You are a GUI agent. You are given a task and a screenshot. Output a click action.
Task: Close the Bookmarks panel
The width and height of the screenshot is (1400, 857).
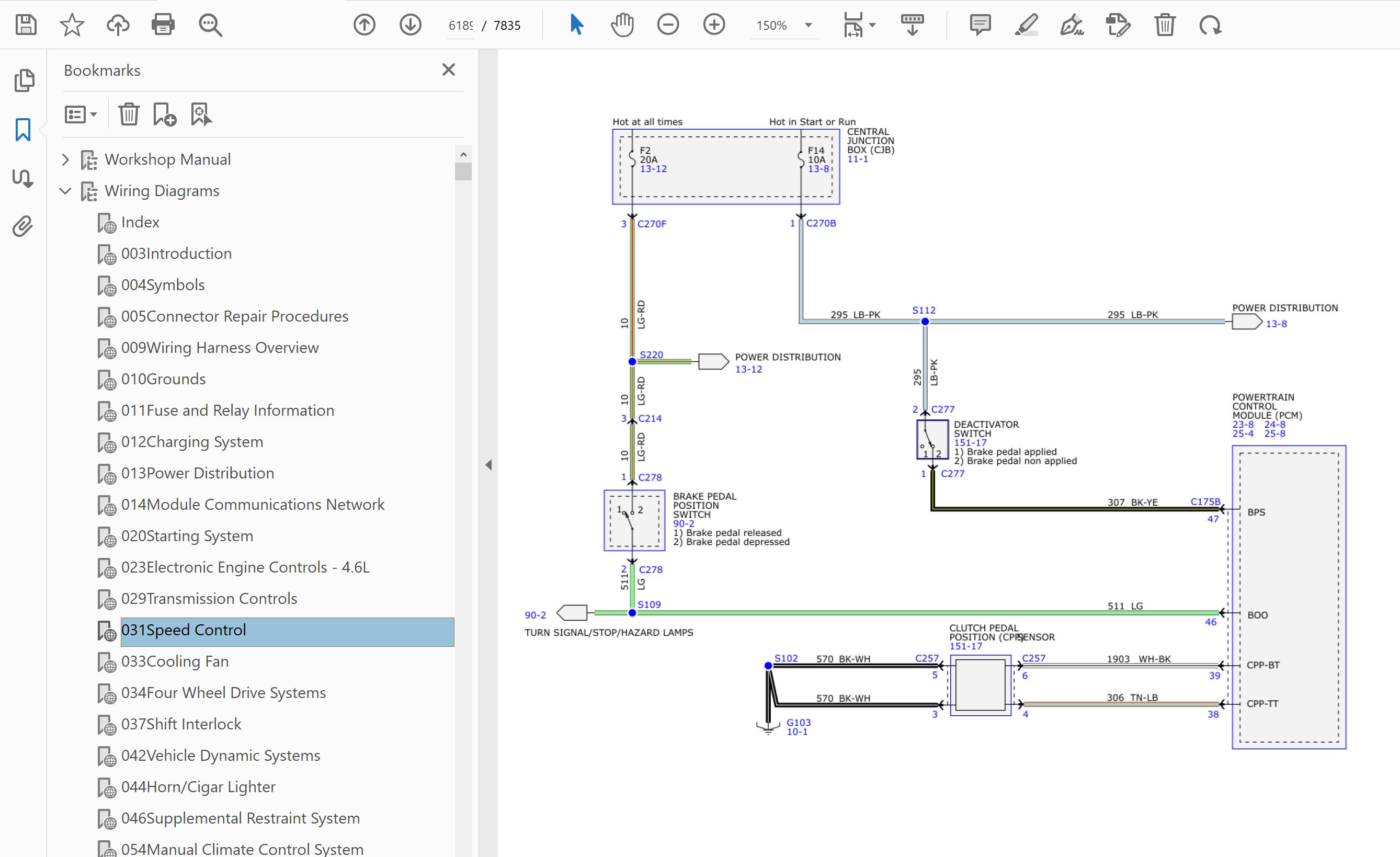click(448, 70)
